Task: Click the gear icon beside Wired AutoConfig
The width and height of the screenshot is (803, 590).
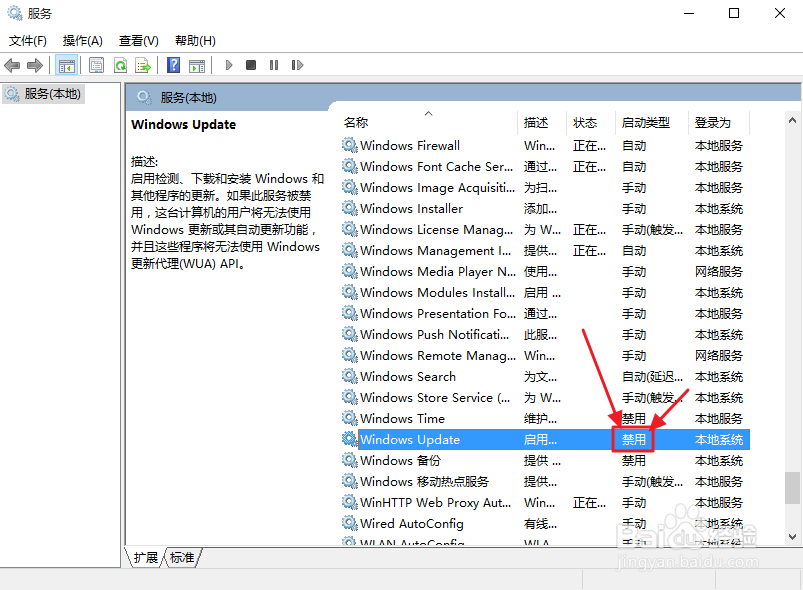Action: coord(350,523)
